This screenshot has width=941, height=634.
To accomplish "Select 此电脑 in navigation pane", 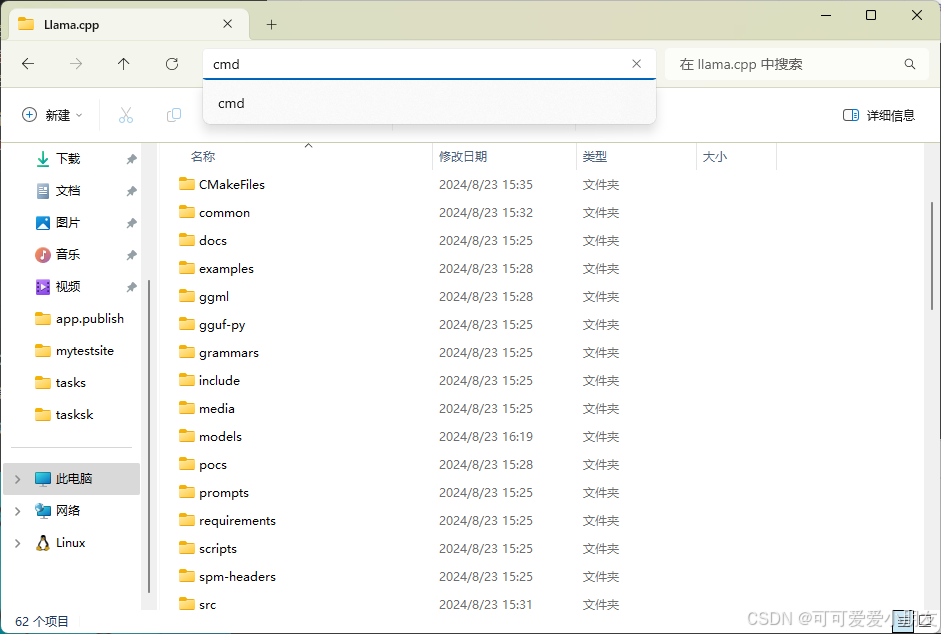I will click(71, 479).
